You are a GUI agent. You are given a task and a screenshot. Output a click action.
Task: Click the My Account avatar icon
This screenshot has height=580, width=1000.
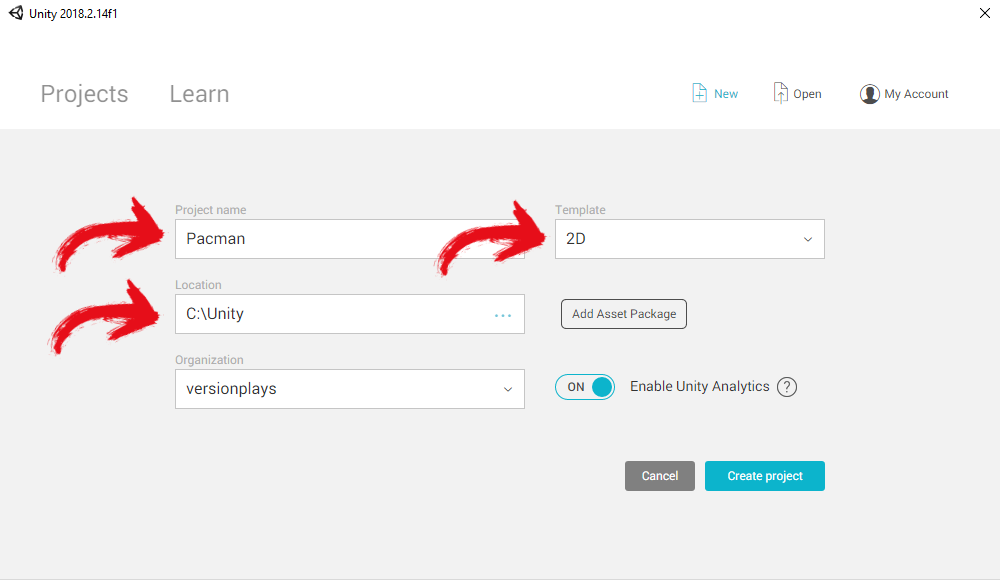coord(869,94)
